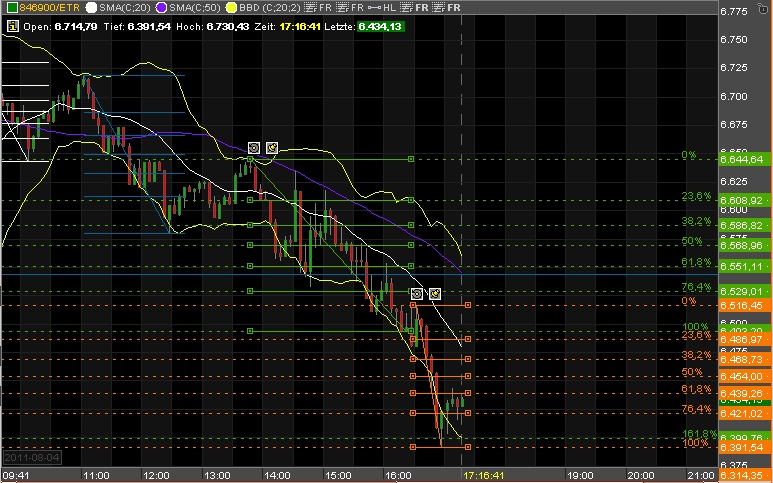
Task: Select orange Fibonacci 0% right anchor square
Action: tap(467, 305)
